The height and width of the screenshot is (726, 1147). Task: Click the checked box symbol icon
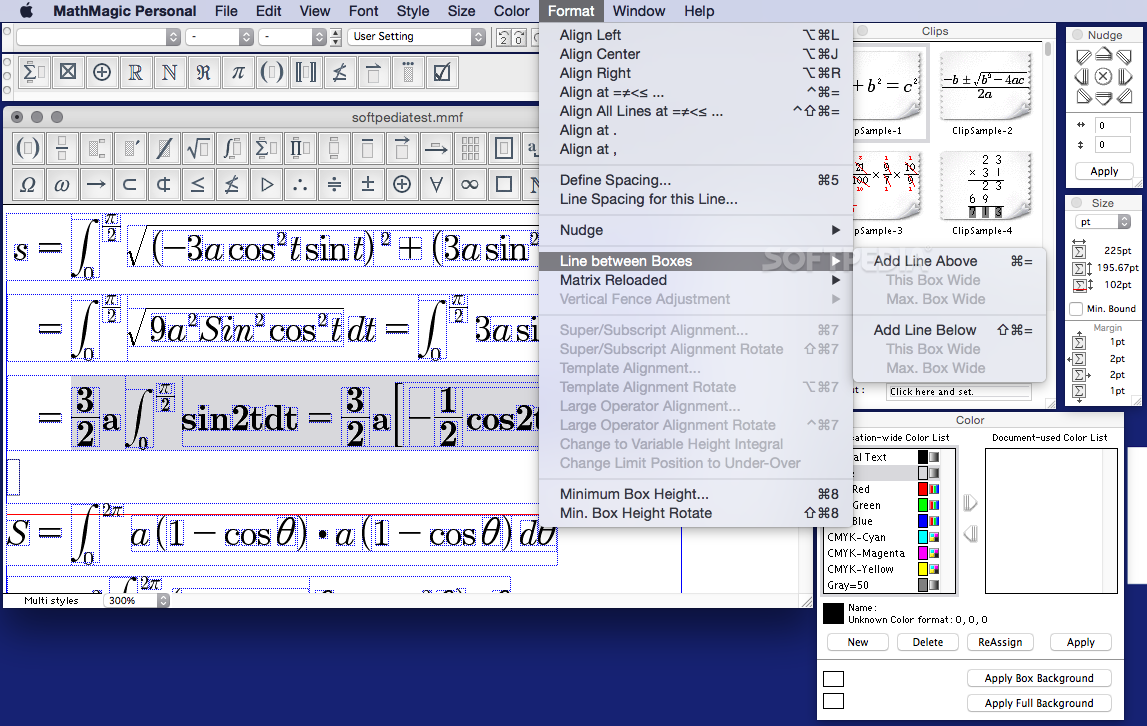(442, 72)
